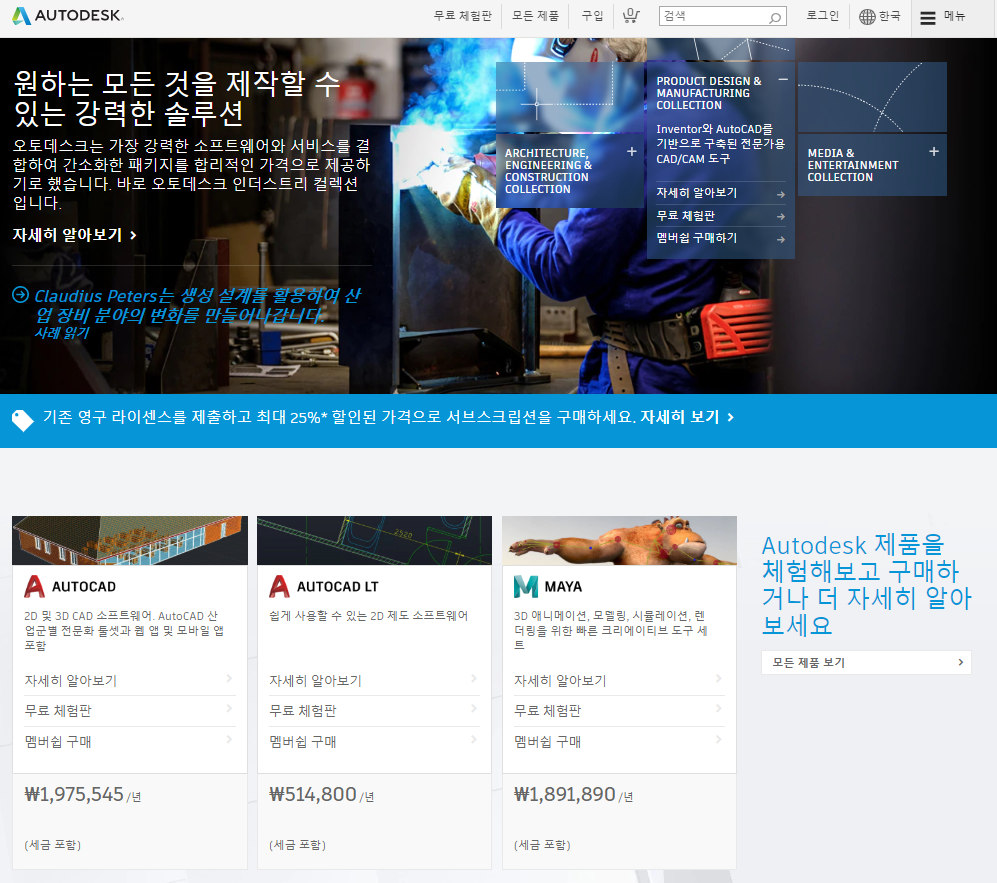Click the AutoCAD 자세히 알아보기 chevron

click(229, 678)
